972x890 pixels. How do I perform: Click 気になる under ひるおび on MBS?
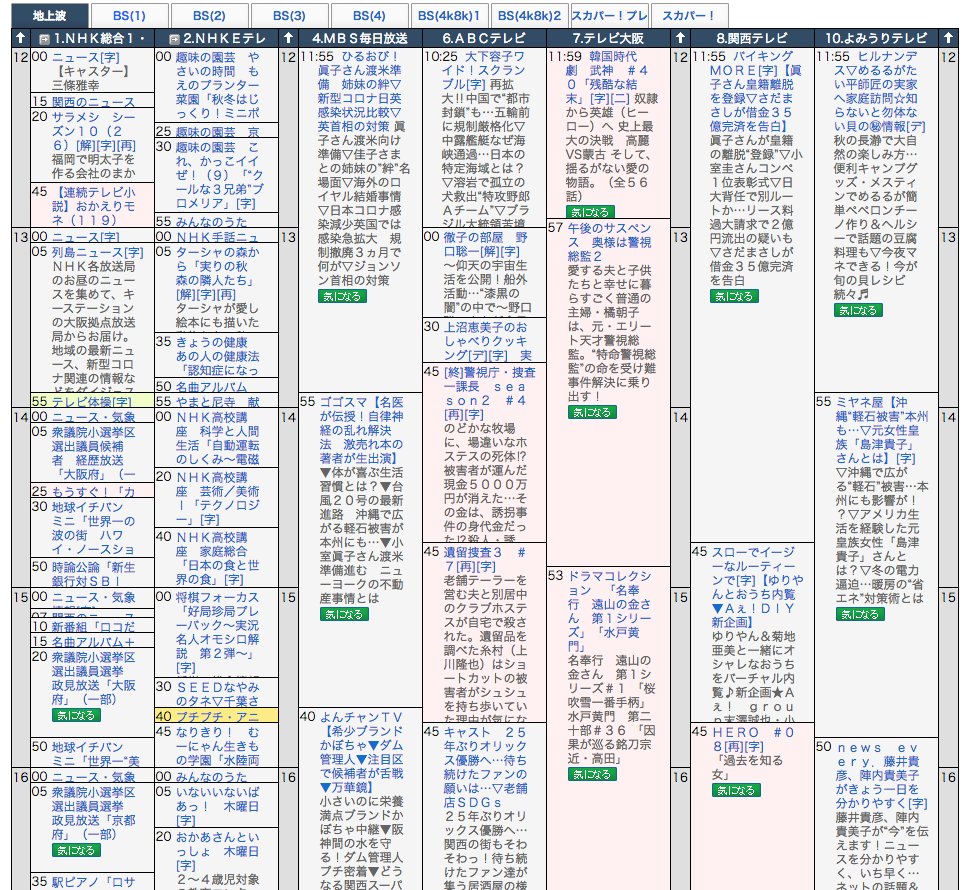pyautogui.click(x=342, y=296)
